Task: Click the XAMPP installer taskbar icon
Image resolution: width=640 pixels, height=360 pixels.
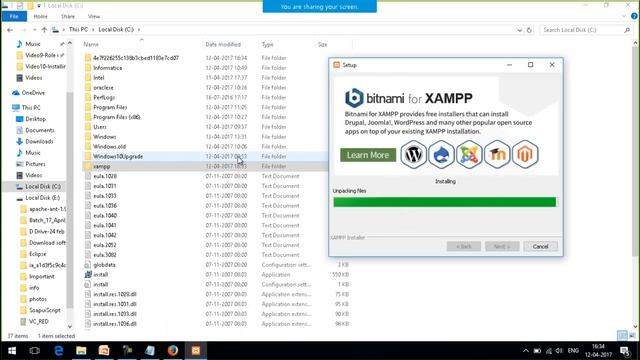Action: click(196, 351)
